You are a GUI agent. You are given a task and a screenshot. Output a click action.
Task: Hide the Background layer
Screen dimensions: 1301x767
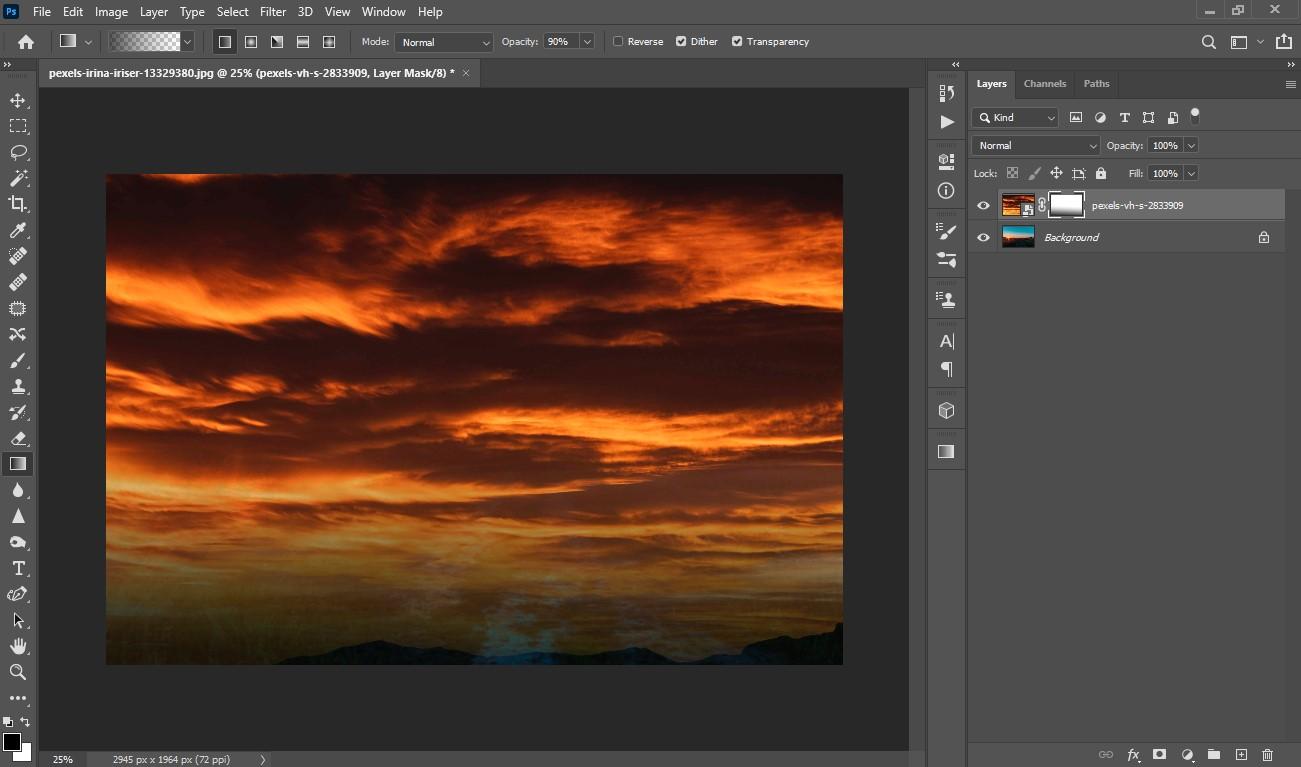[983, 237]
